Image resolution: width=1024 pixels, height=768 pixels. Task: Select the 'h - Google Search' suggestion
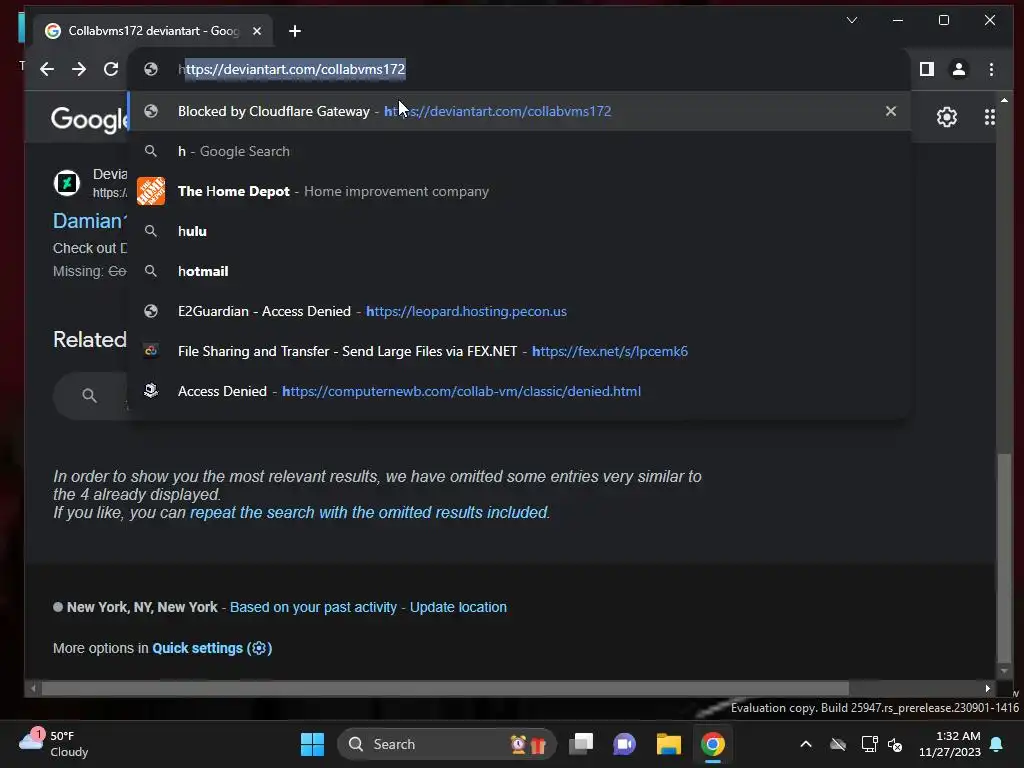pos(519,151)
